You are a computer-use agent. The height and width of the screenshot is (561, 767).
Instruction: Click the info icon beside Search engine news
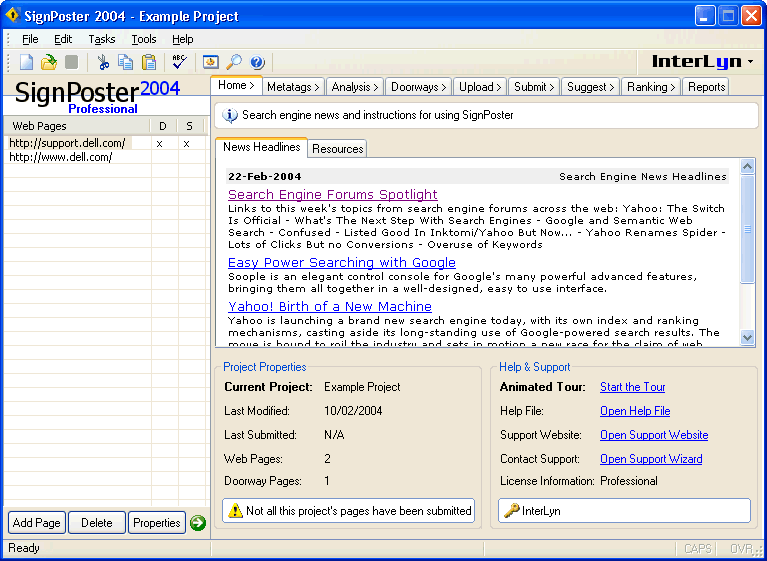coord(230,115)
